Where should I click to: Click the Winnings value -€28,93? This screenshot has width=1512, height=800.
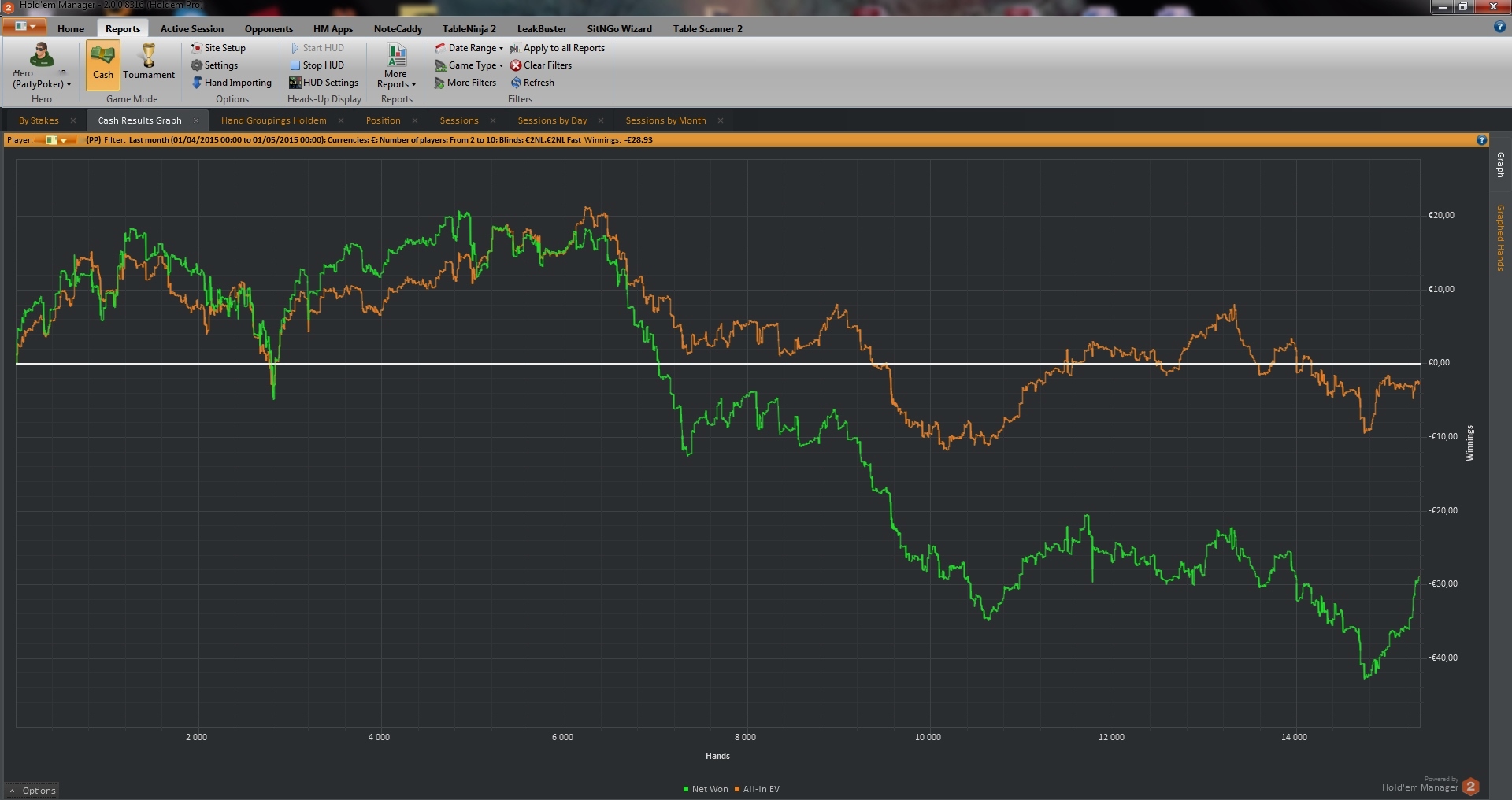click(x=639, y=140)
